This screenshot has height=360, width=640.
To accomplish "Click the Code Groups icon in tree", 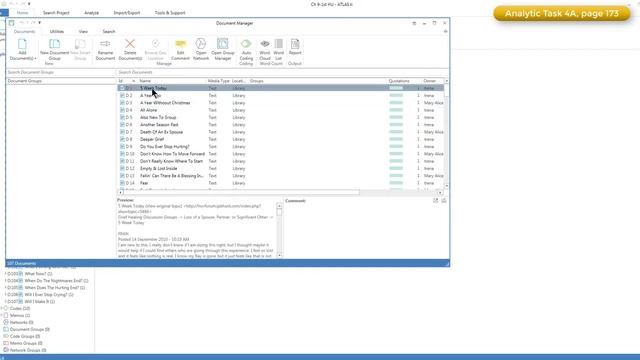I will coord(6,336).
